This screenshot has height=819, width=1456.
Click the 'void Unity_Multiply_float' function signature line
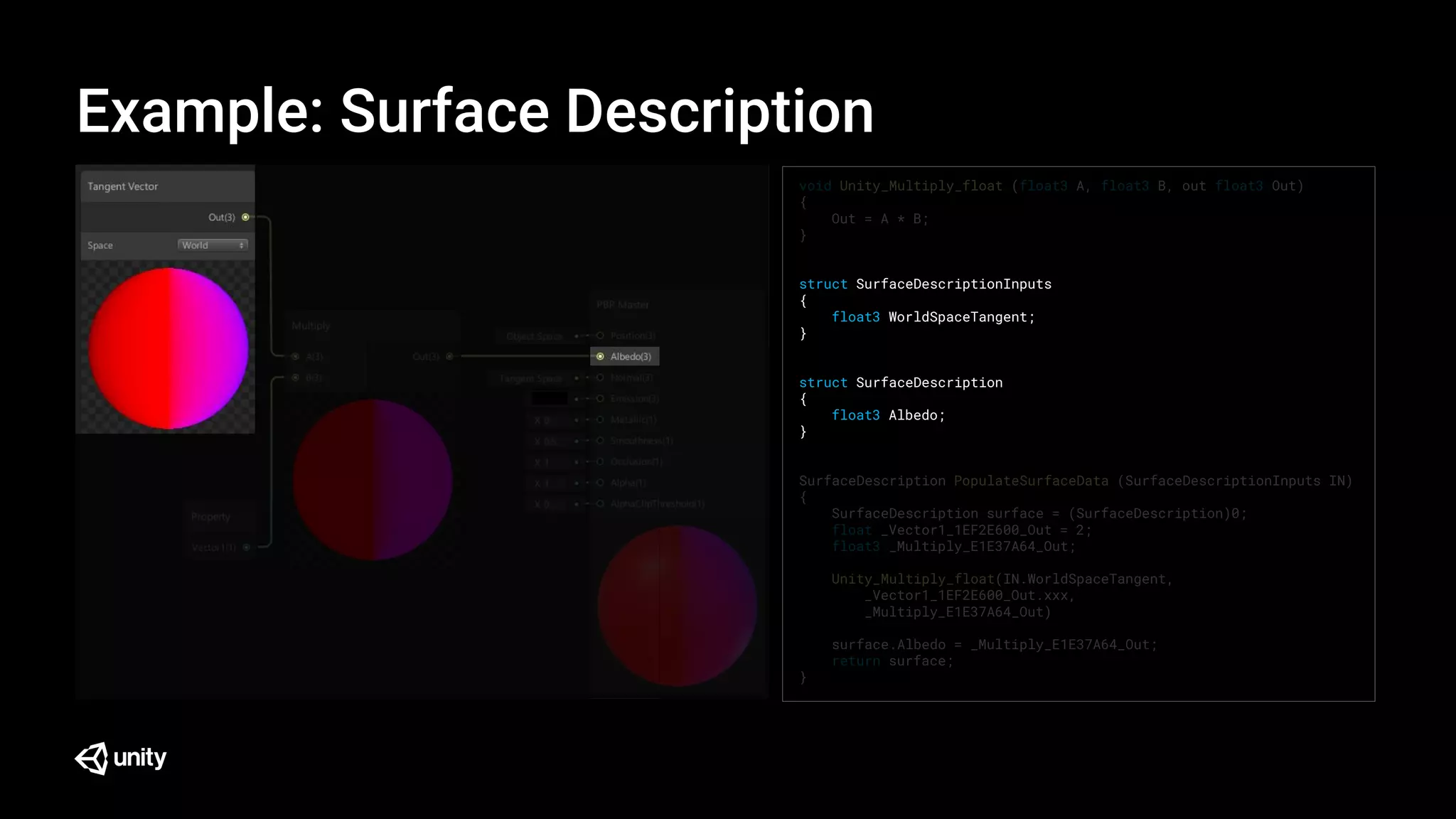1051,186
